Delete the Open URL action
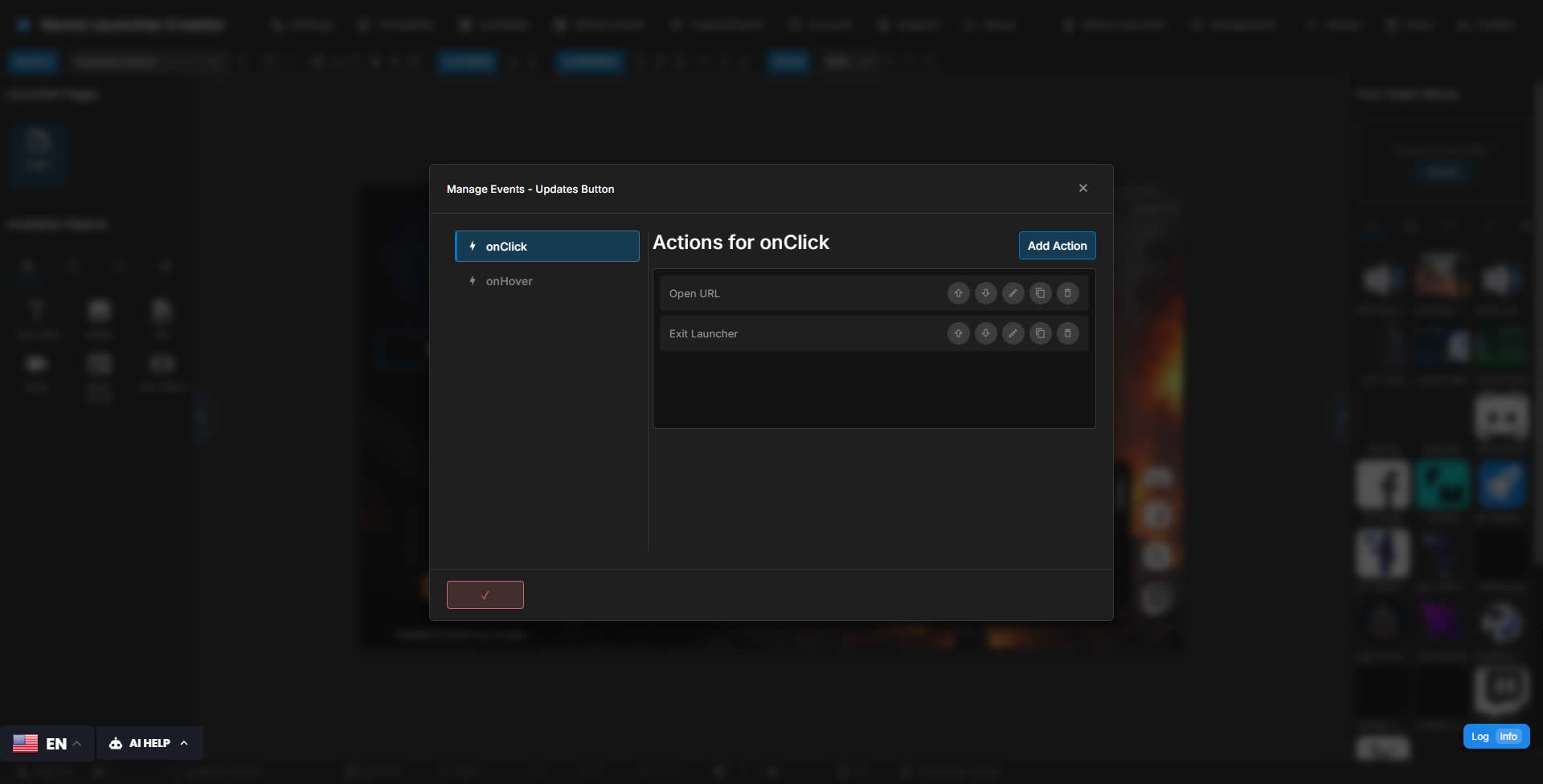 1067,293
